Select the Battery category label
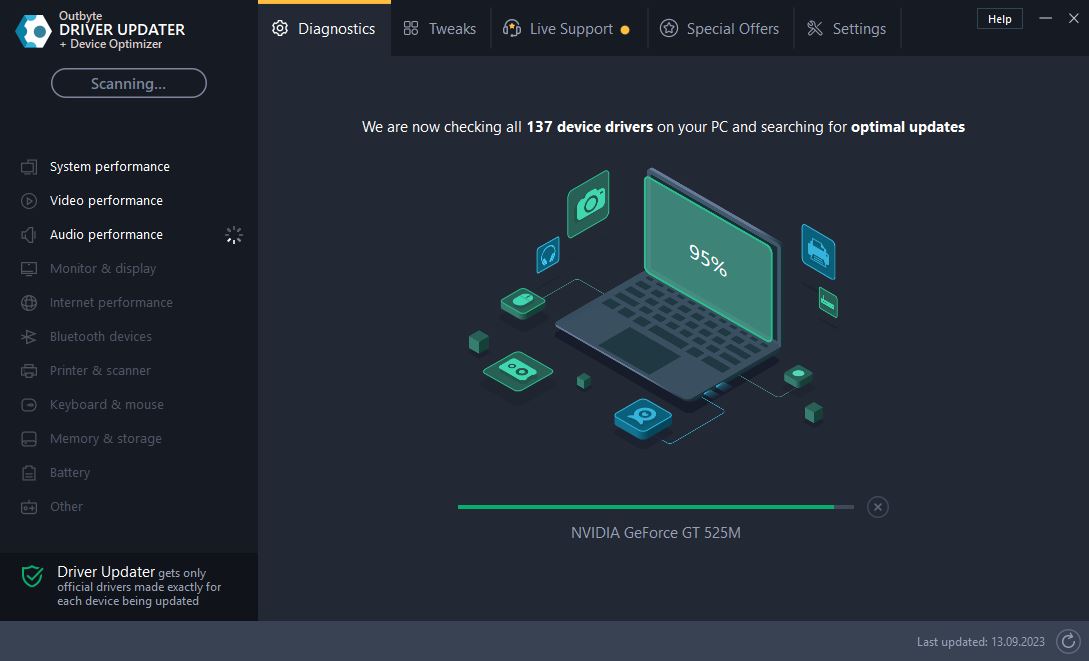Screen dimensions: 1089x661 click(x=70, y=473)
